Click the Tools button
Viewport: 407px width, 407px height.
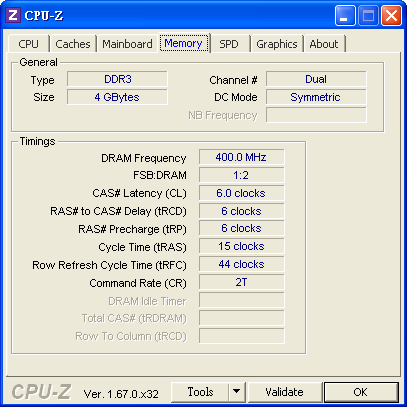[200, 391]
